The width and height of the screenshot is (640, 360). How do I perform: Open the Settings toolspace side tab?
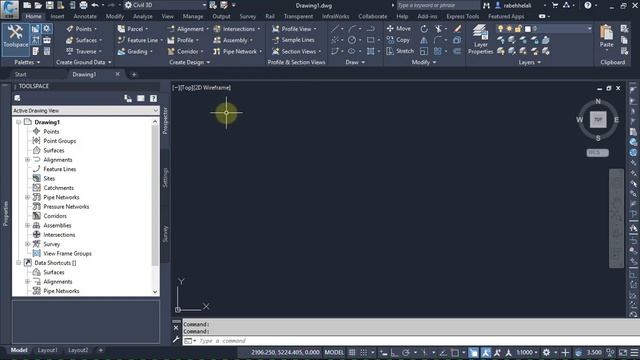click(x=165, y=178)
